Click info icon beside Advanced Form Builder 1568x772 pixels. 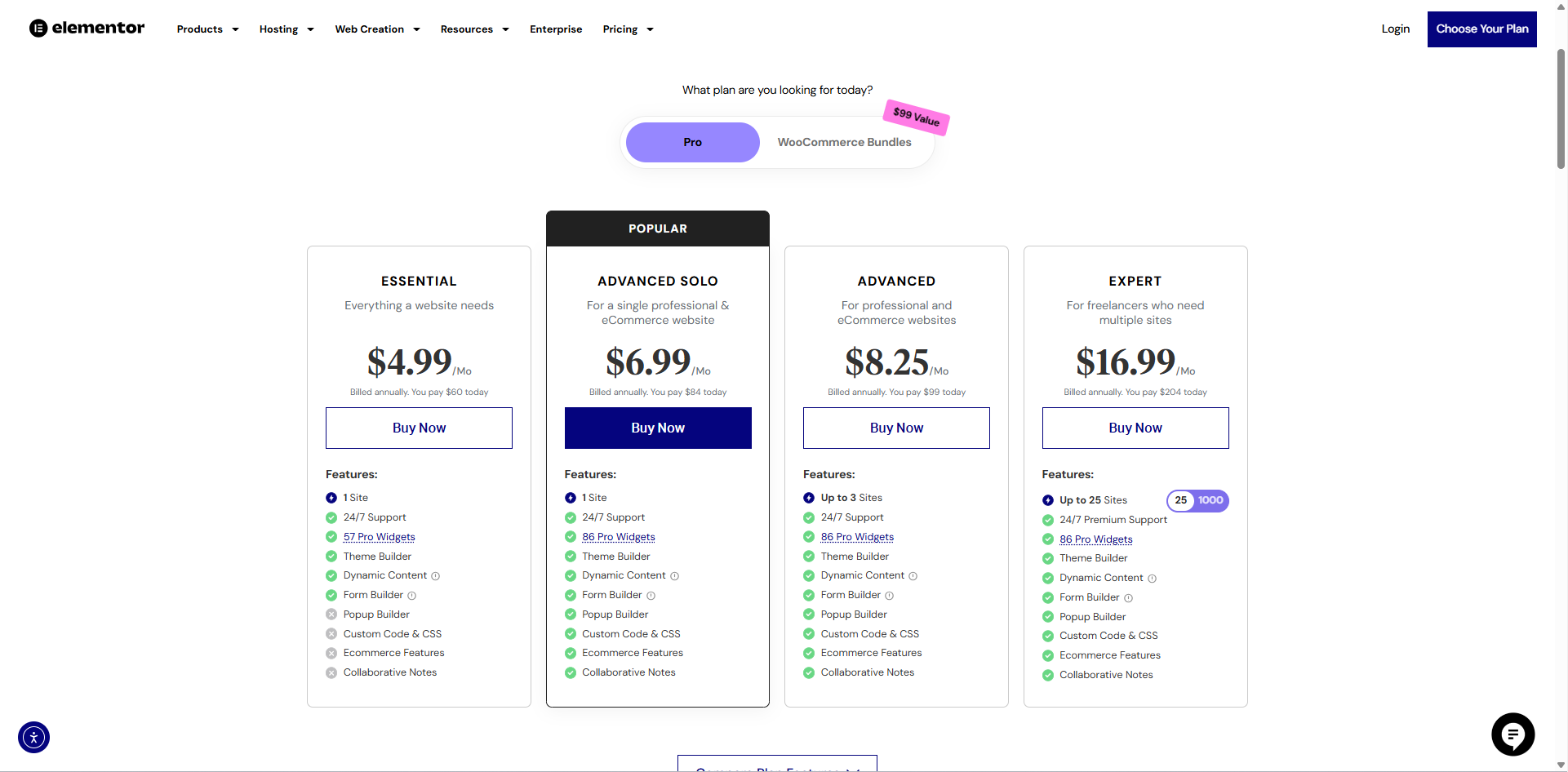890,596
